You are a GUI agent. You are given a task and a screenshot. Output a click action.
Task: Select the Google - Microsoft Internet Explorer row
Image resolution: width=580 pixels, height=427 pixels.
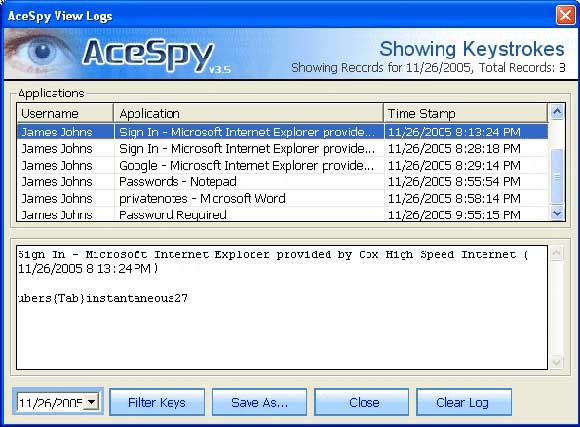point(283,165)
